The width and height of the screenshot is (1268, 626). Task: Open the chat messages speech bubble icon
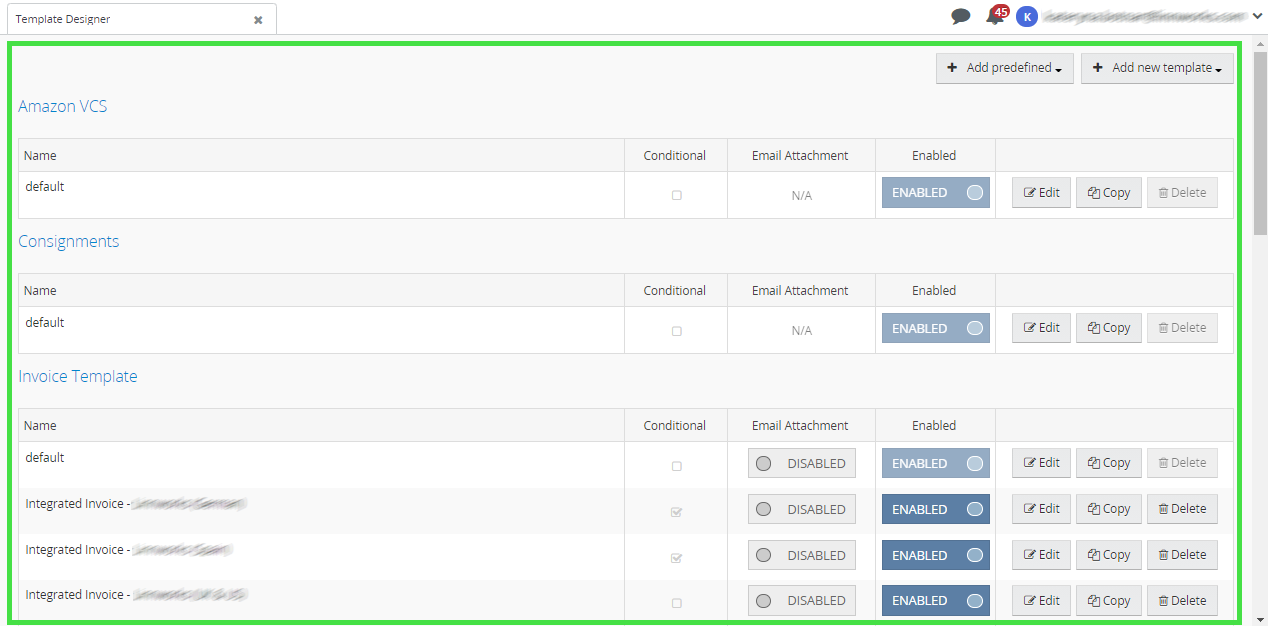click(x=961, y=16)
